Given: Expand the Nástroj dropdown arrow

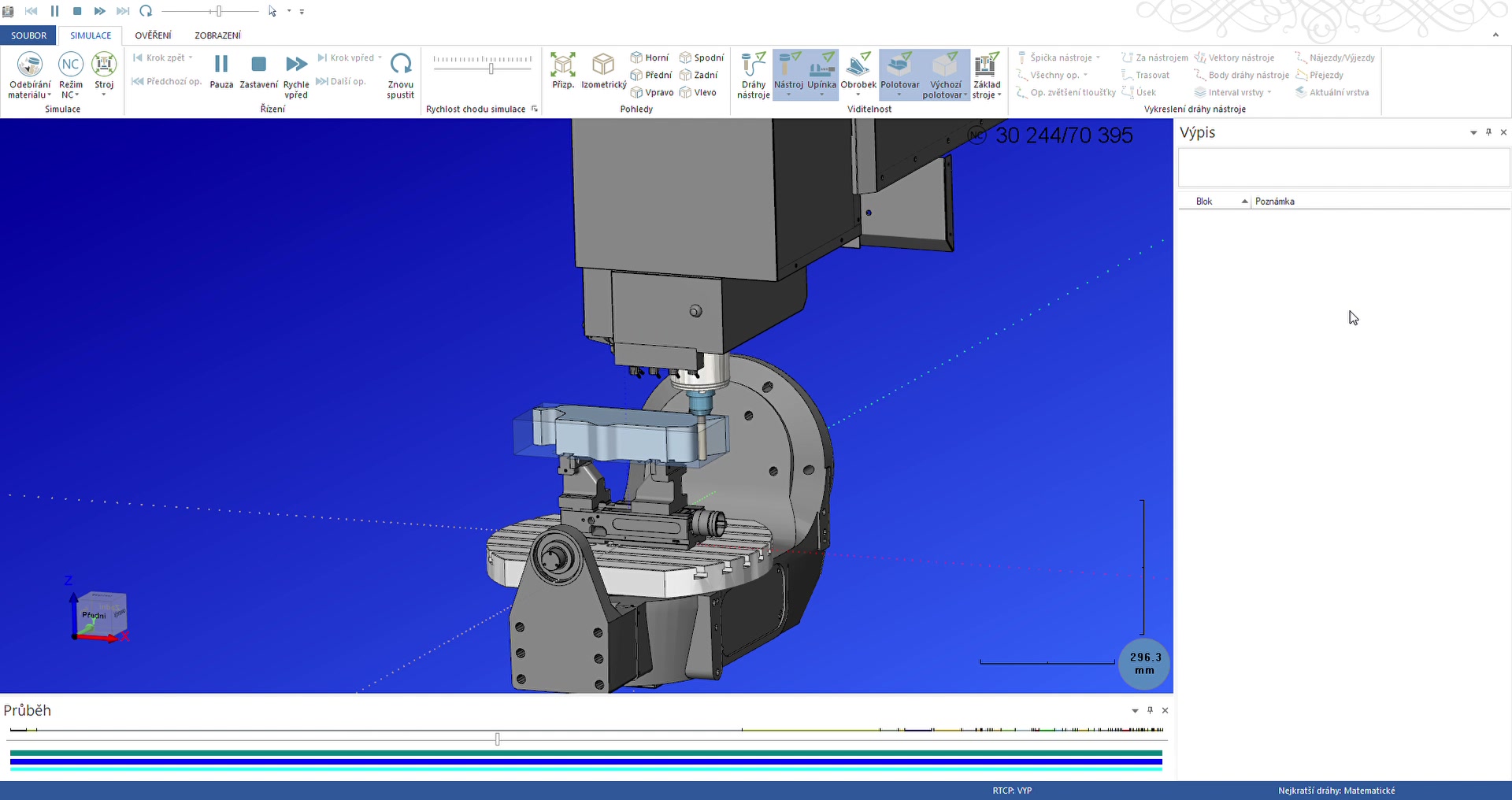Looking at the screenshot, I should pyautogui.click(x=788, y=95).
